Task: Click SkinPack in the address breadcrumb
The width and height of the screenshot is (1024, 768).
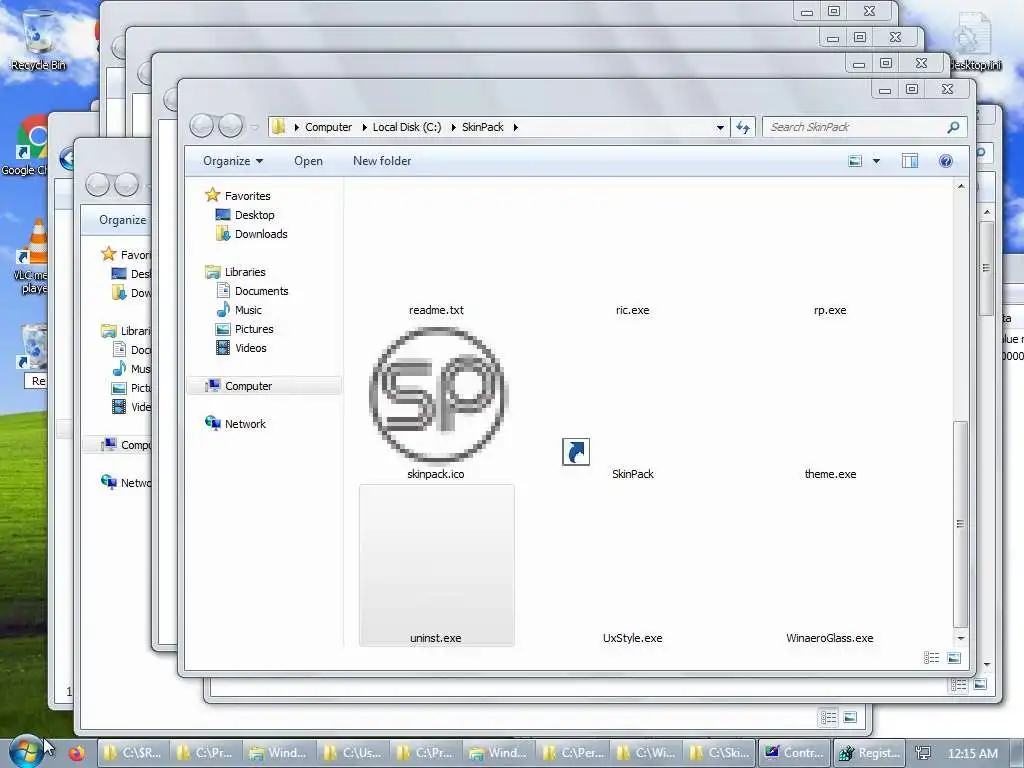Action: (x=483, y=127)
